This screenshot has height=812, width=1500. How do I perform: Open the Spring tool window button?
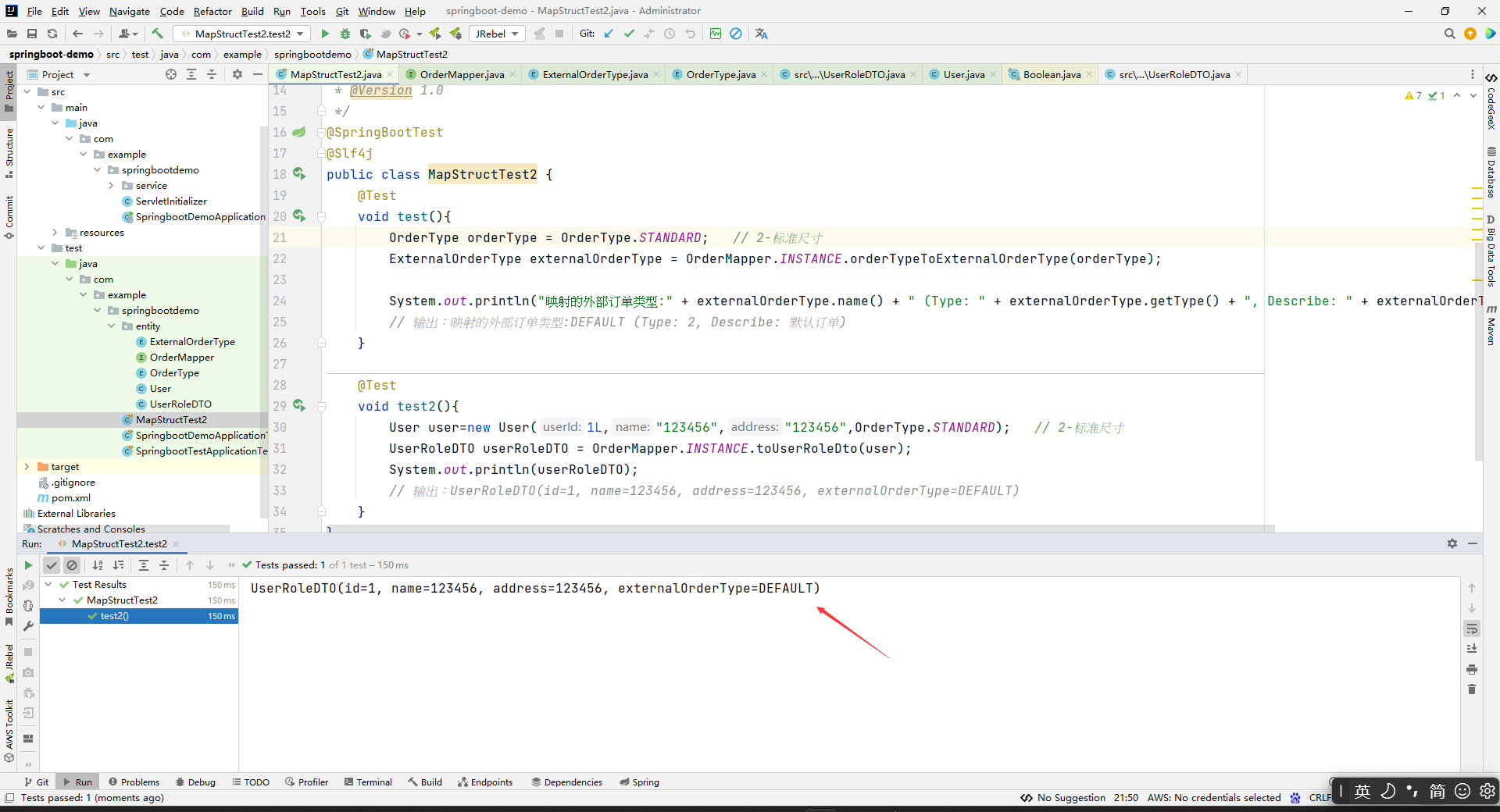640,782
